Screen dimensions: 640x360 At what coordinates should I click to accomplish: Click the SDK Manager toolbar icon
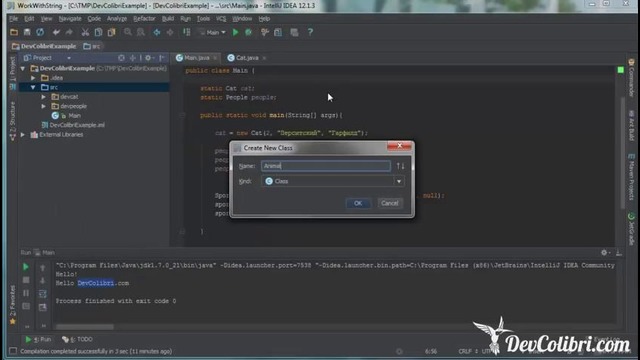pyautogui.click(x=294, y=32)
